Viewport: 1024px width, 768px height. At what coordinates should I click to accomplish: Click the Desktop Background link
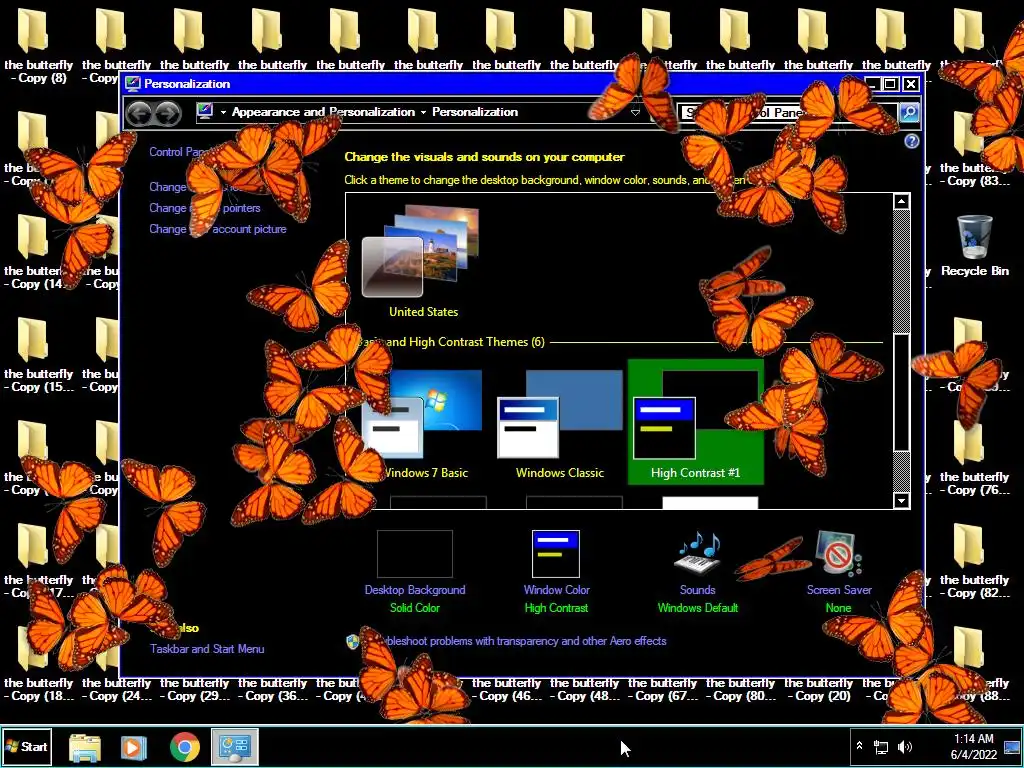415,590
